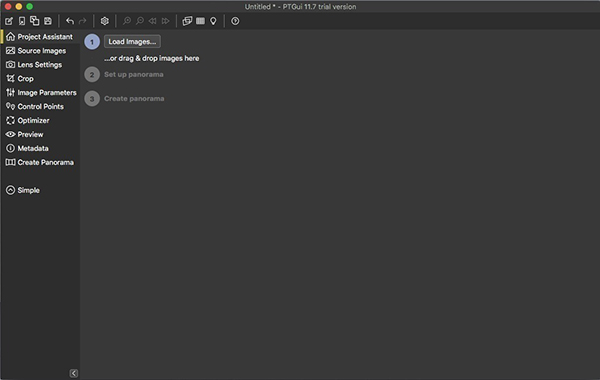Click the fast-forward next image icon
The image size is (600, 380).
coord(165,21)
